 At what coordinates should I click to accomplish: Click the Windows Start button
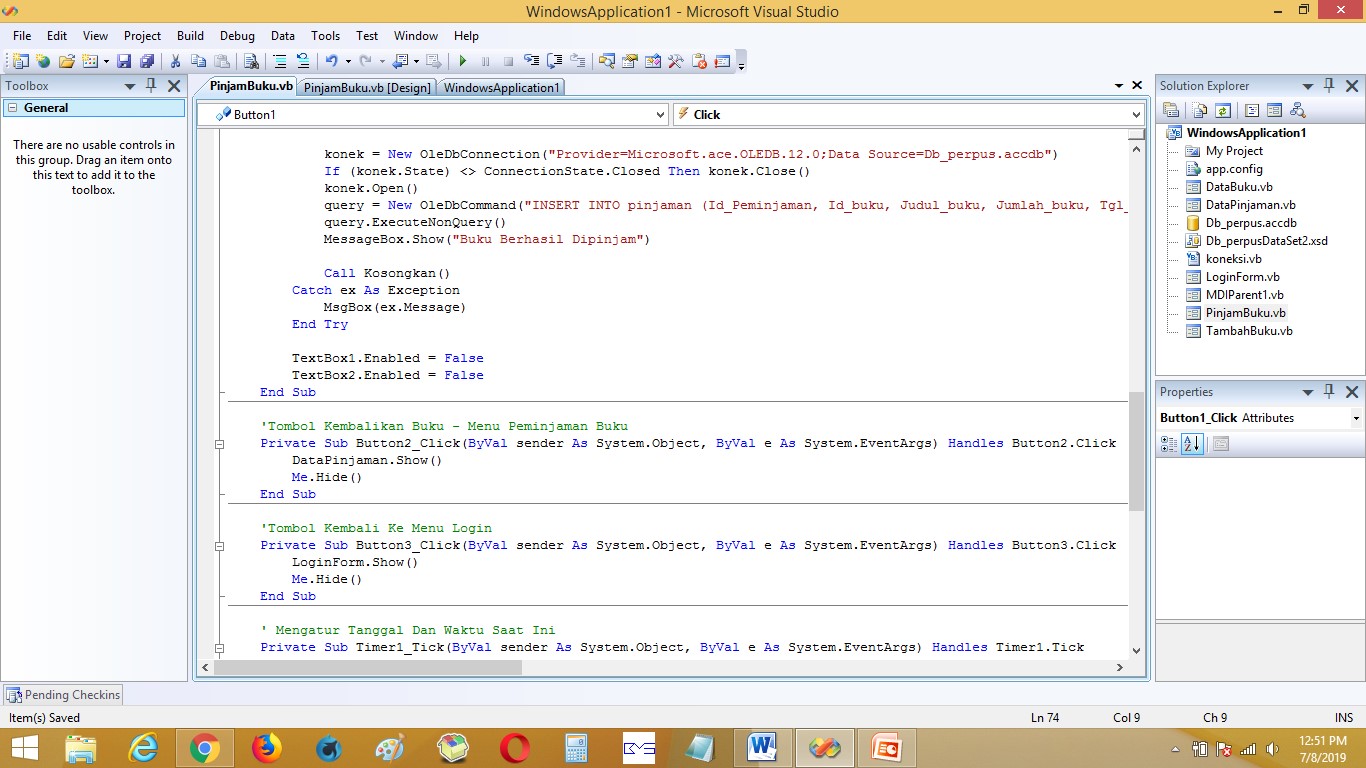point(24,748)
